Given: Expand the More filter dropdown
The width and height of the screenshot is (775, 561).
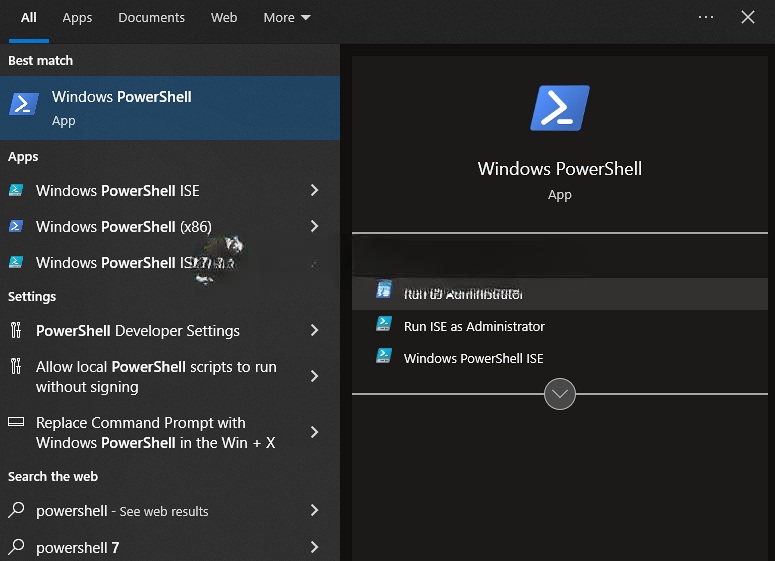Looking at the screenshot, I should click(x=287, y=17).
